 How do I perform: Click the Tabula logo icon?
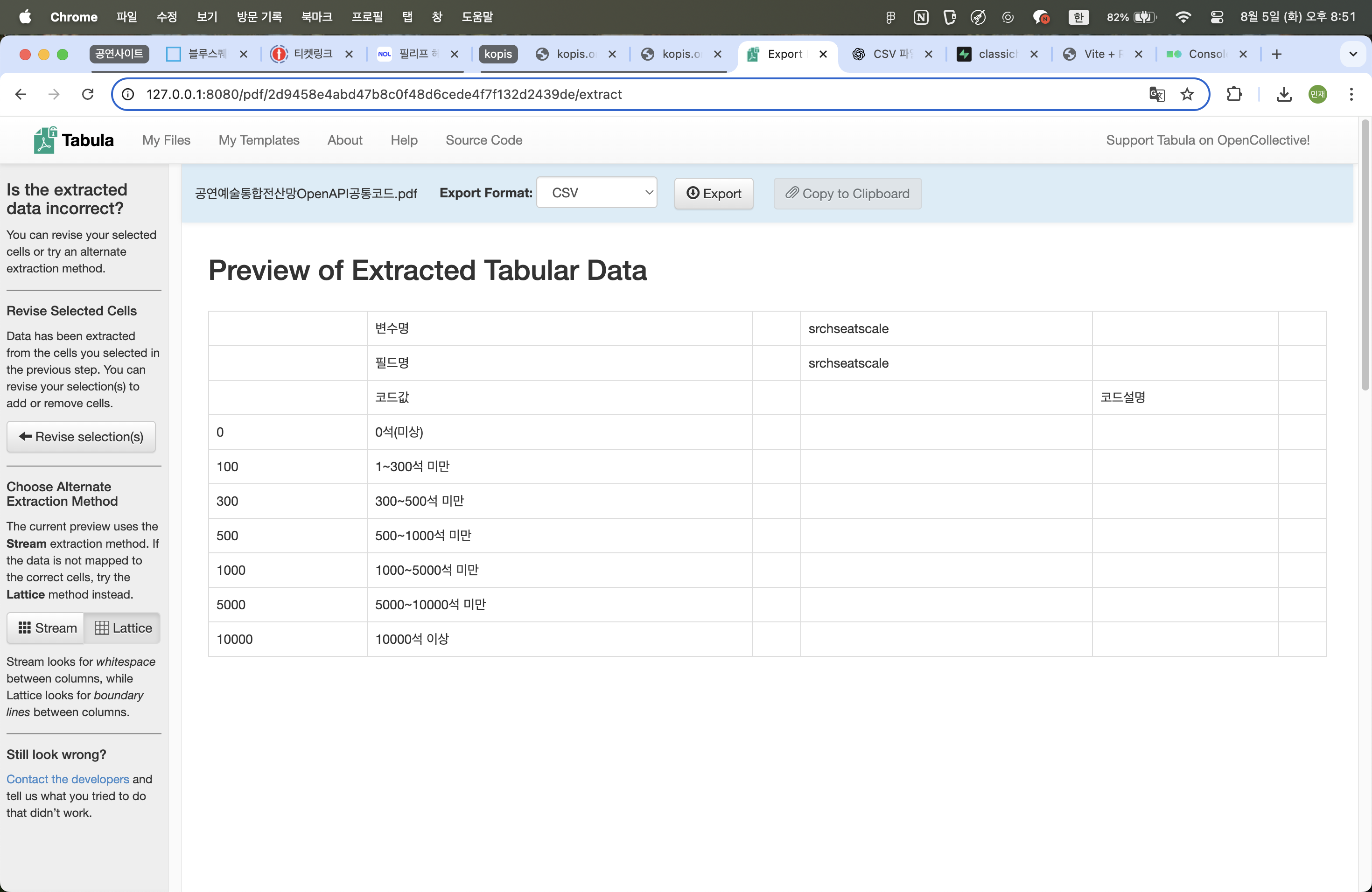44,140
